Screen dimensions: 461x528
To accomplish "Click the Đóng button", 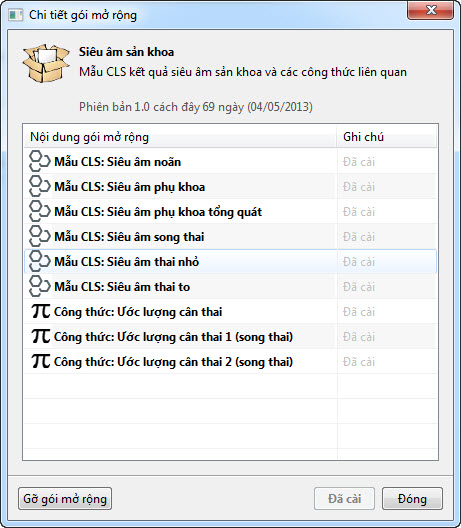I will click(x=412, y=499).
